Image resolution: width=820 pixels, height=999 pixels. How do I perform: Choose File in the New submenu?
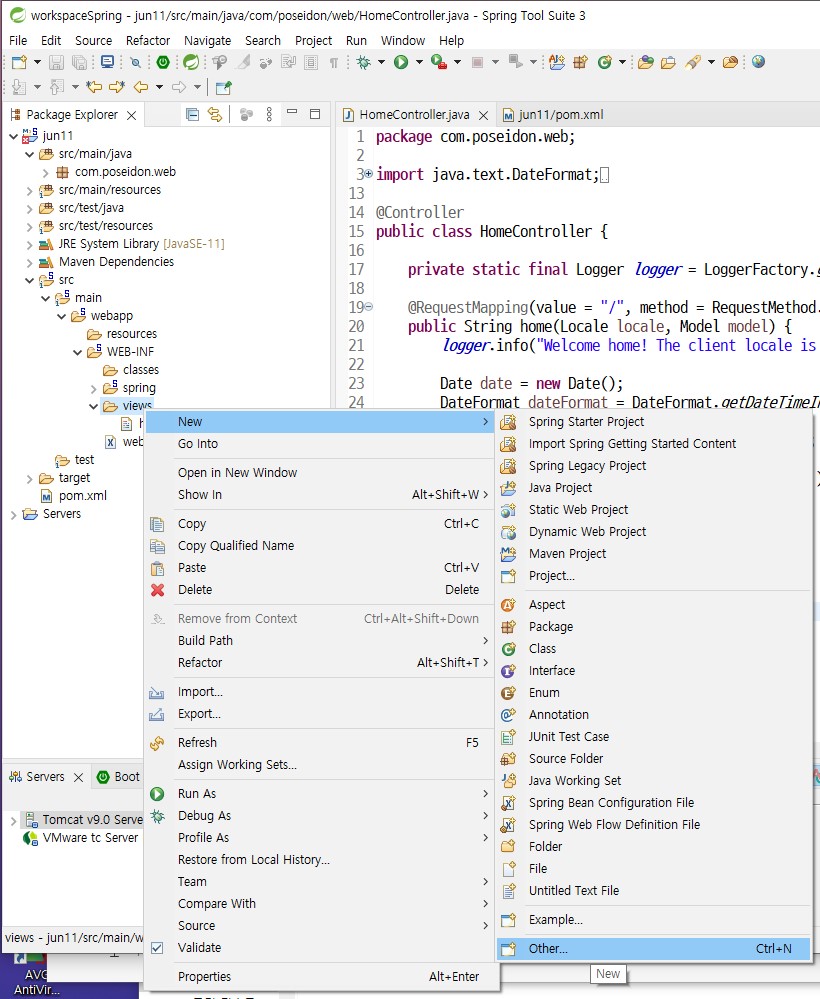pyautogui.click(x=652, y=868)
